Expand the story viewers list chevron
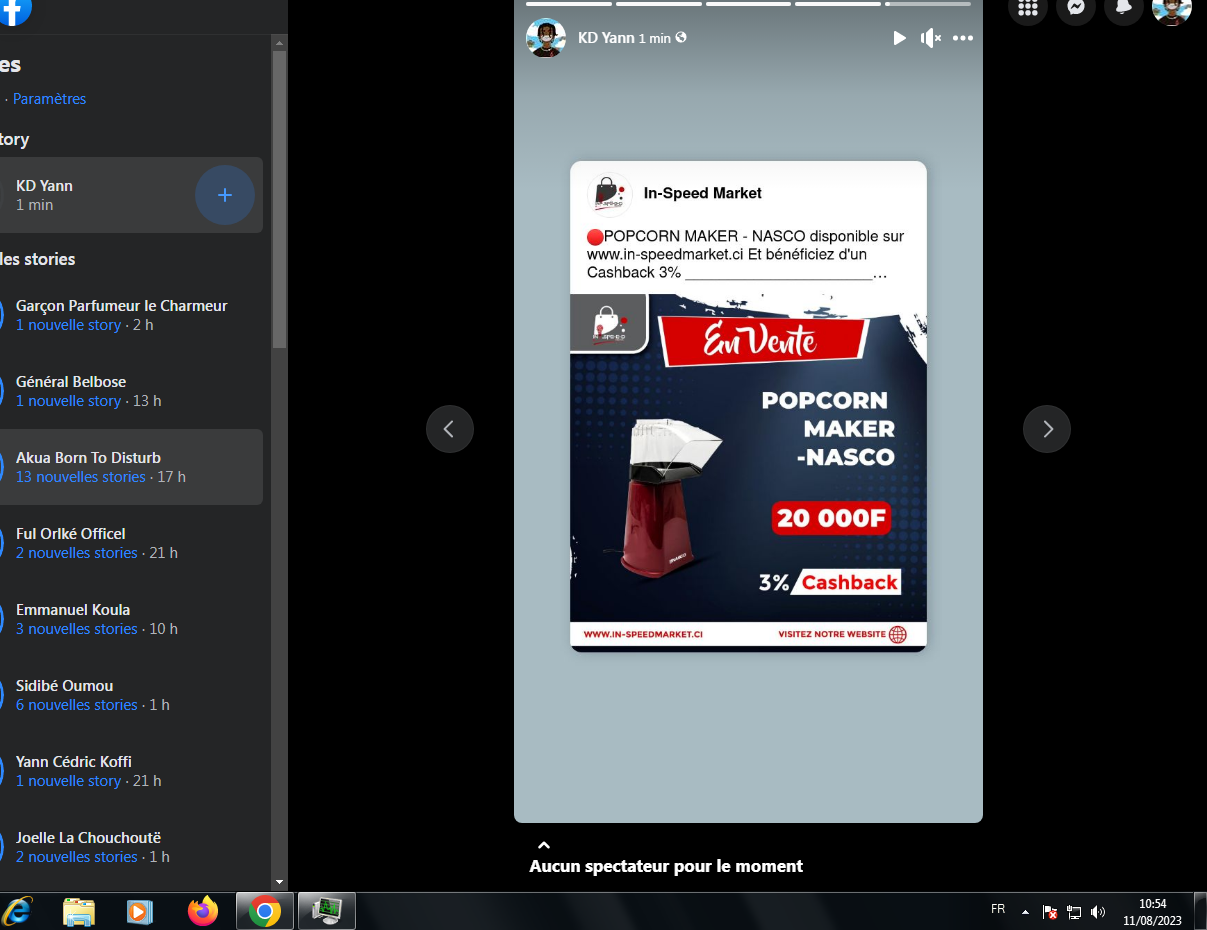Screen dimensions: 1207x930 [544, 845]
